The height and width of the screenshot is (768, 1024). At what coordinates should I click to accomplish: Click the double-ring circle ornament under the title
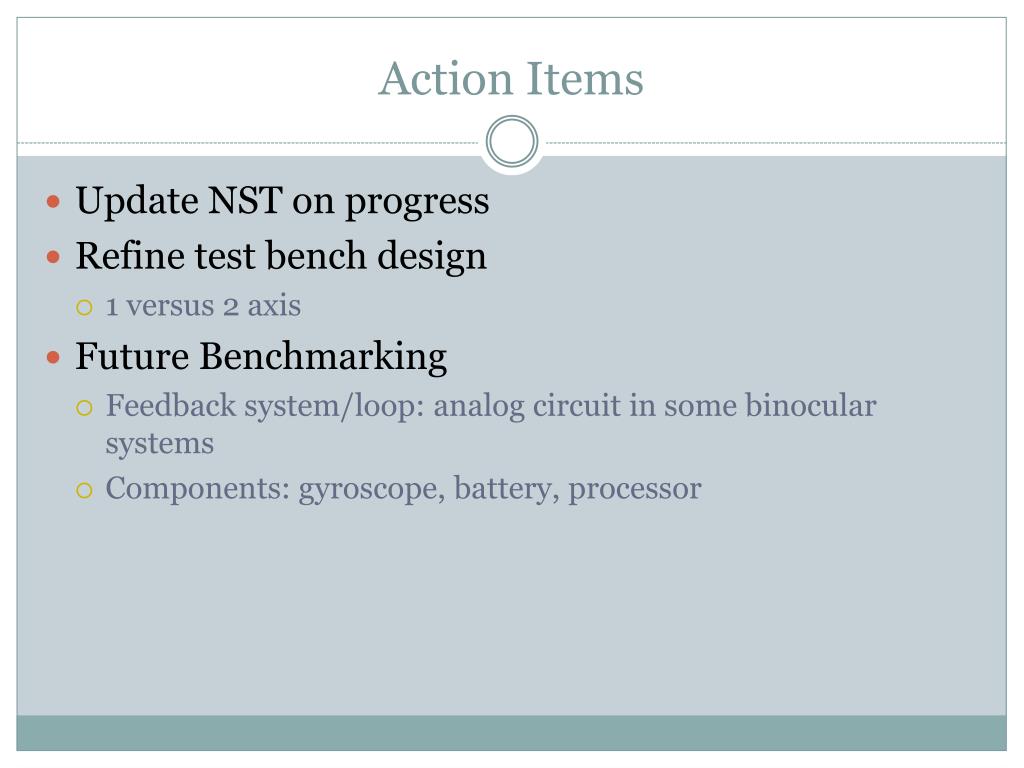(x=512, y=141)
